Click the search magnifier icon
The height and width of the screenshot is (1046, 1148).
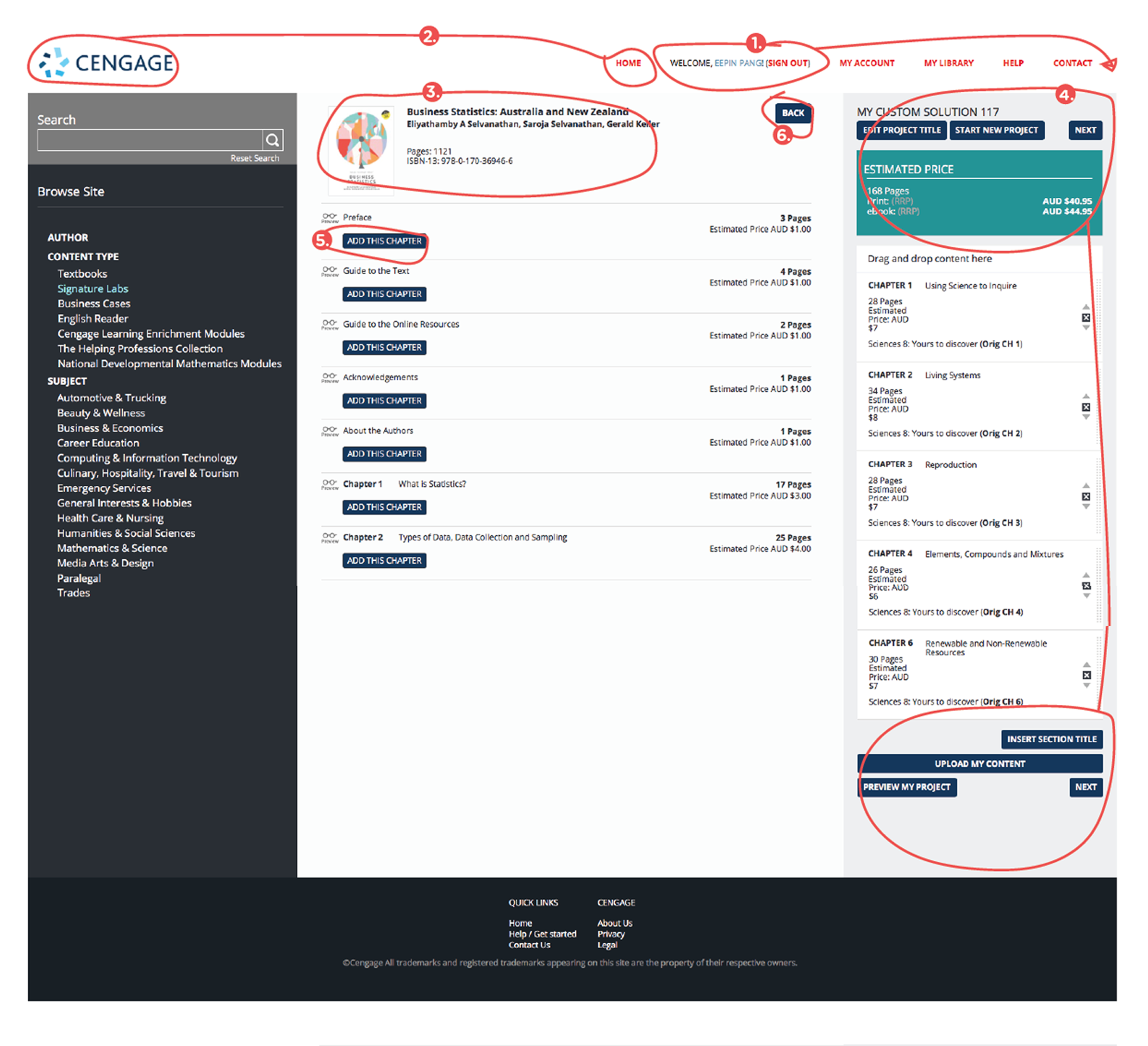tap(272, 139)
